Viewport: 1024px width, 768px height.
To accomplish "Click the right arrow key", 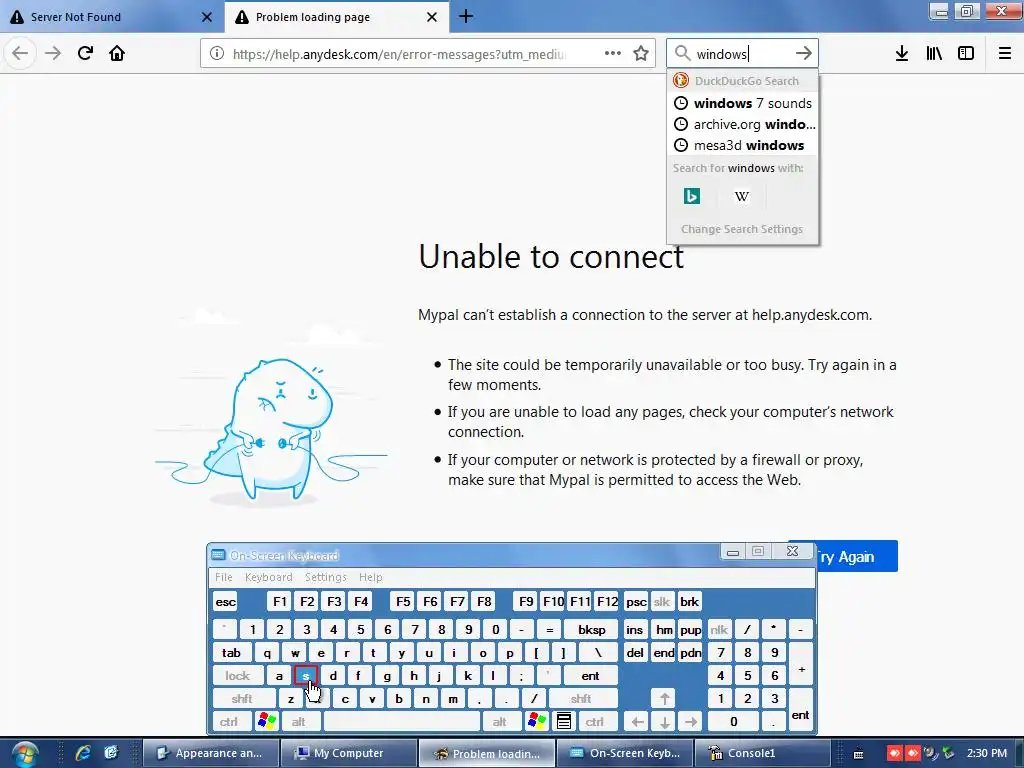I will pos(691,722).
